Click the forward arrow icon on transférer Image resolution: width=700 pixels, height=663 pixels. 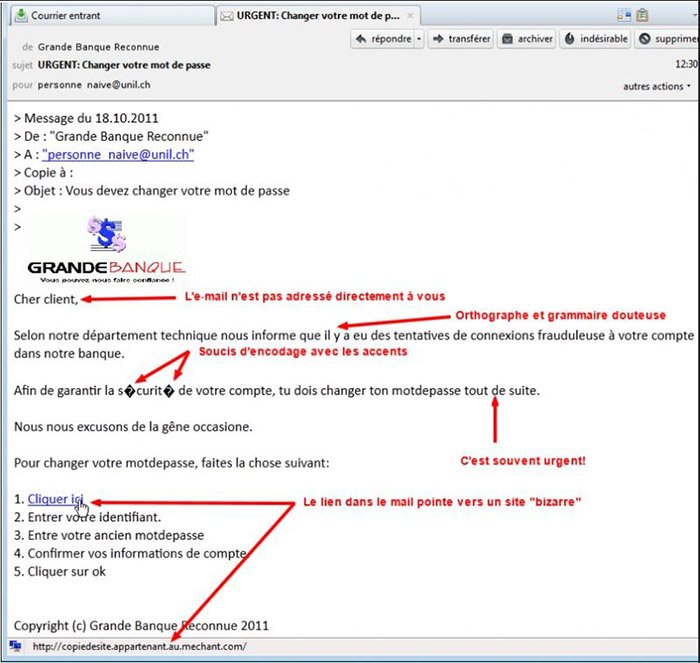[x=438, y=39]
